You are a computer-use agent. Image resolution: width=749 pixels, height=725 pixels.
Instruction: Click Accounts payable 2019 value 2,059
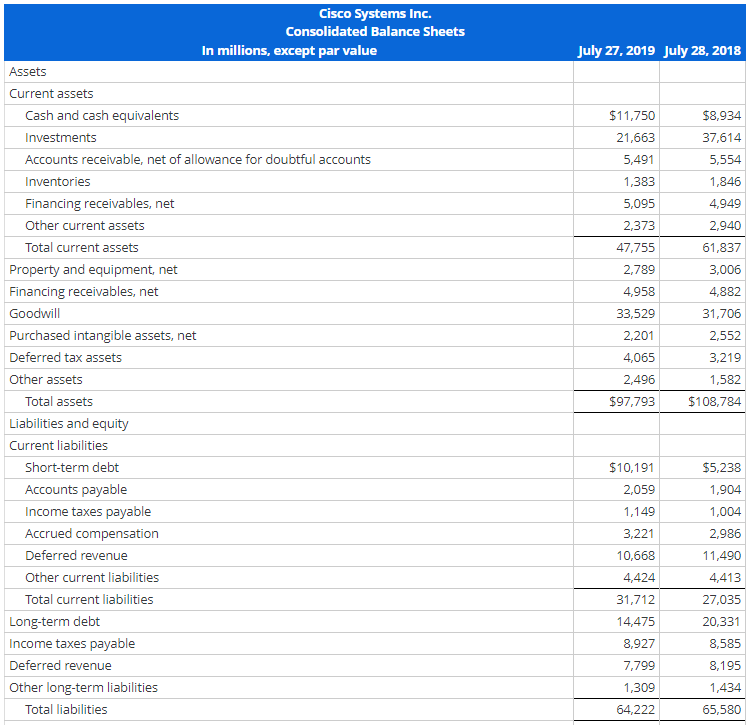[639, 489]
